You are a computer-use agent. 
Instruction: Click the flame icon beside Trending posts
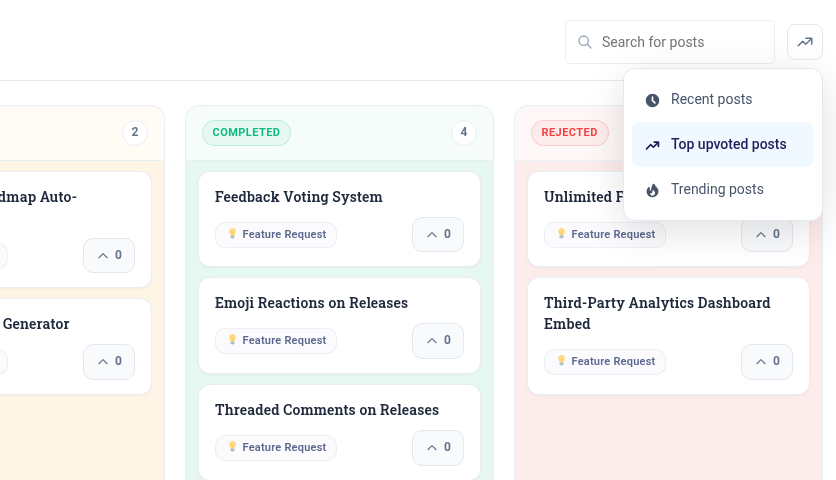[x=652, y=190]
